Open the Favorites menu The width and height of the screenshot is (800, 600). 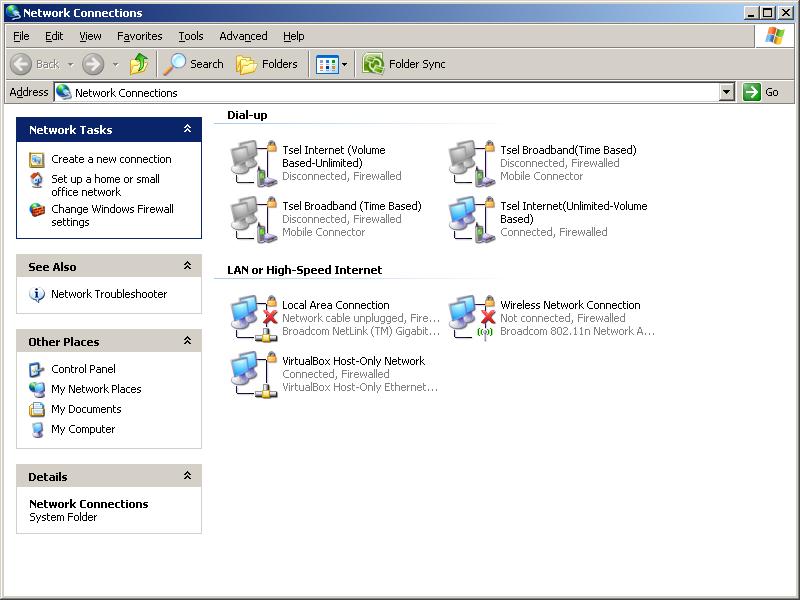(139, 36)
